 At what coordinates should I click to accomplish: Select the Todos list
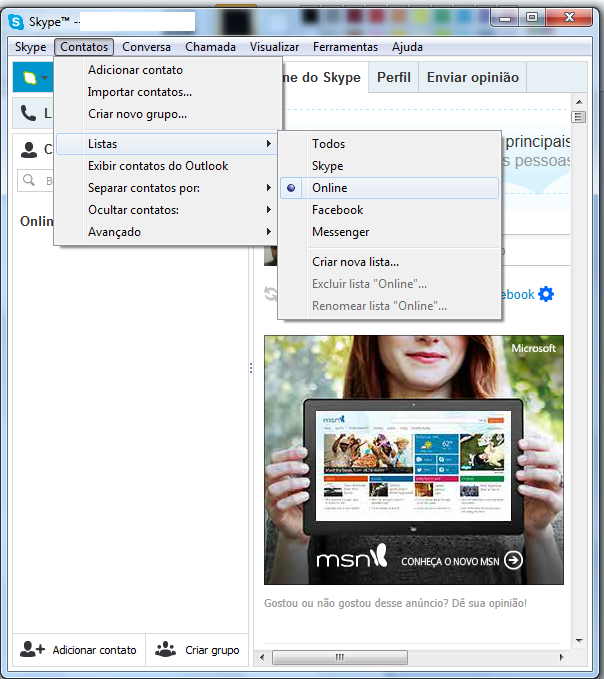(x=389, y=144)
